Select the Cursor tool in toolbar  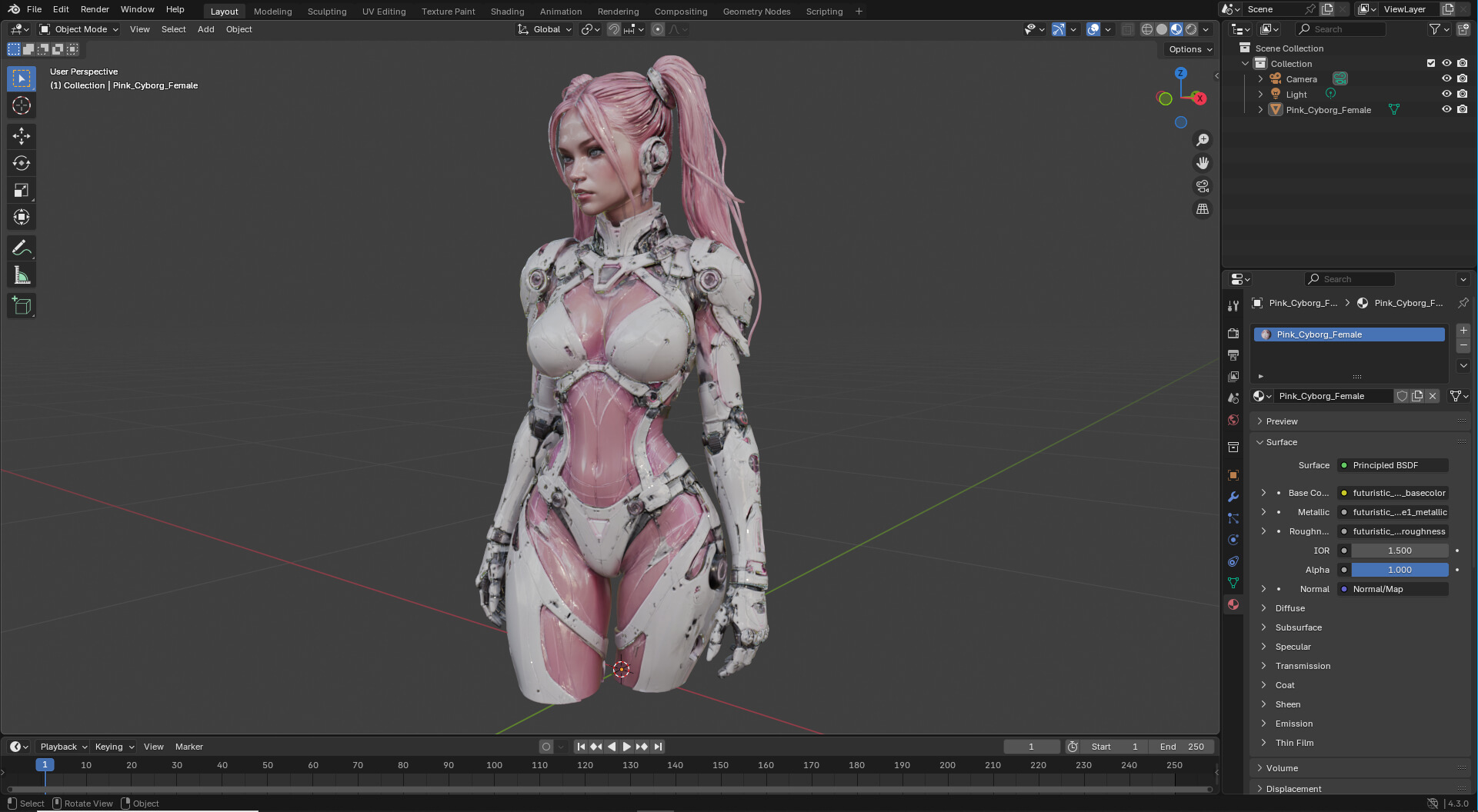(x=22, y=105)
